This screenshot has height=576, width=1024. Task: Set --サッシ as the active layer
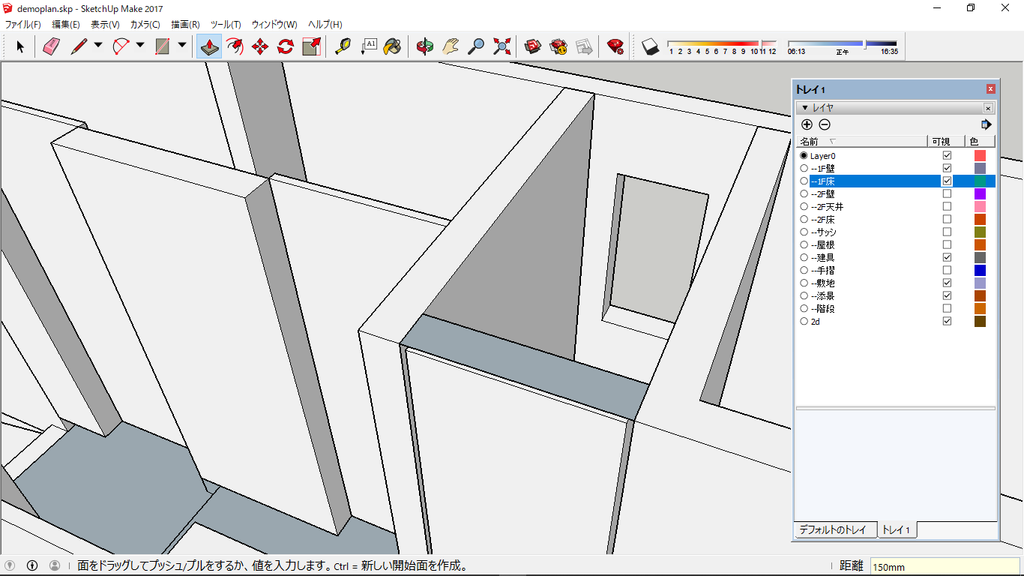coord(804,232)
